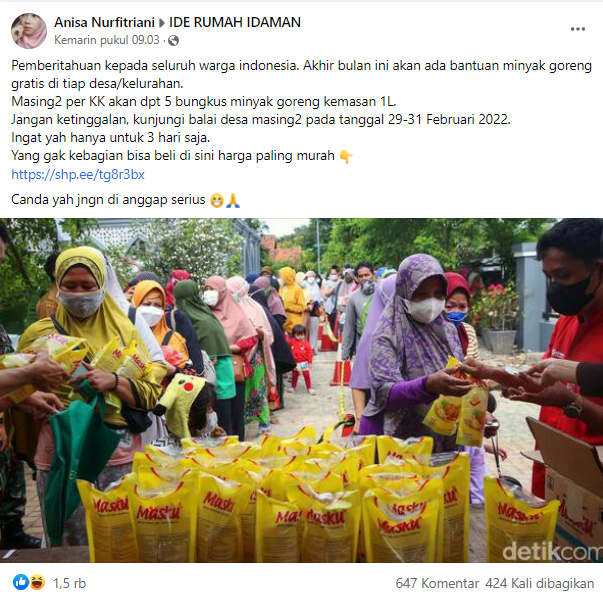Click the Haha laughing reaction icon
The width and height of the screenshot is (603, 597).
pos(37,582)
